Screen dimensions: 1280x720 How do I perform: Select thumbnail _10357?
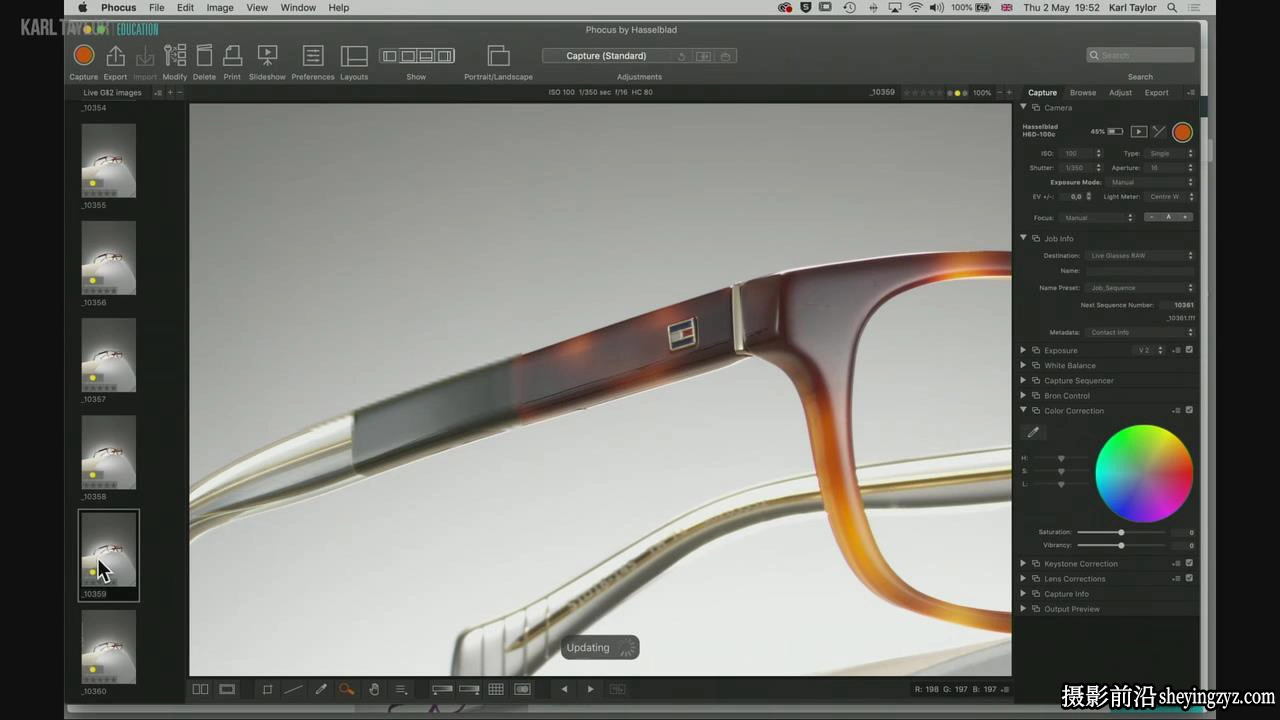108,355
